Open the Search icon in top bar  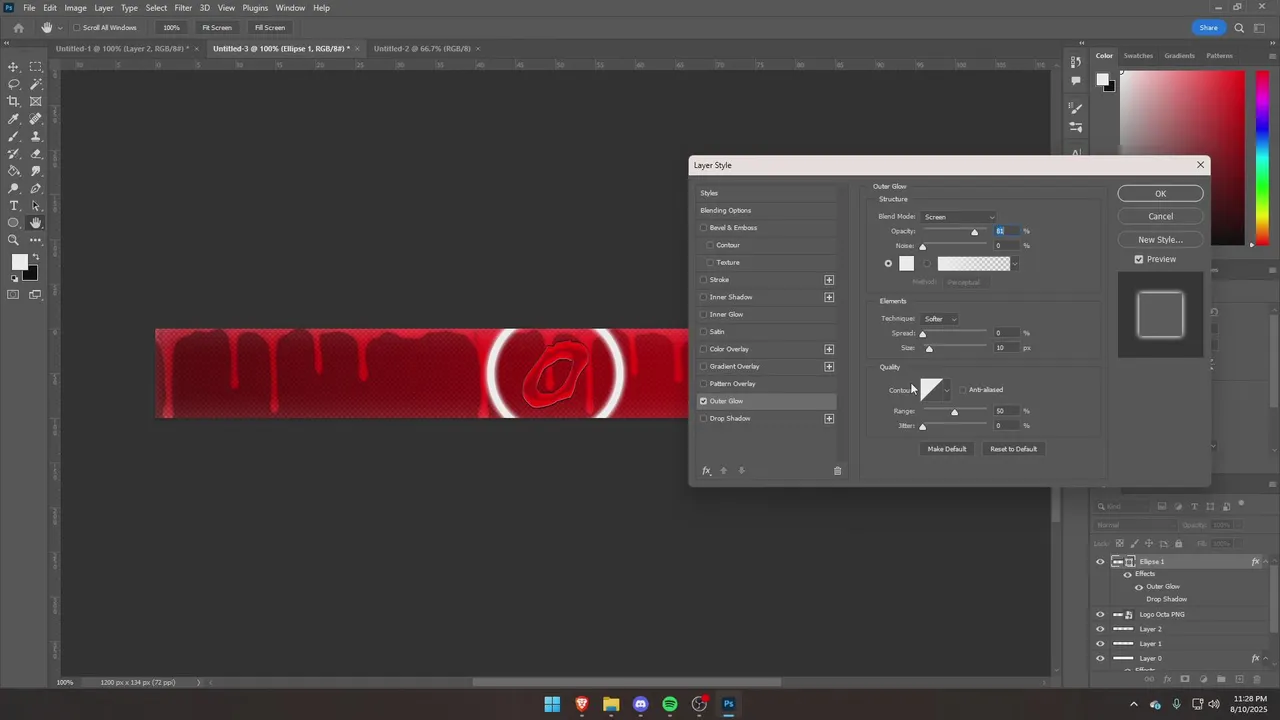click(x=1240, y=28)
